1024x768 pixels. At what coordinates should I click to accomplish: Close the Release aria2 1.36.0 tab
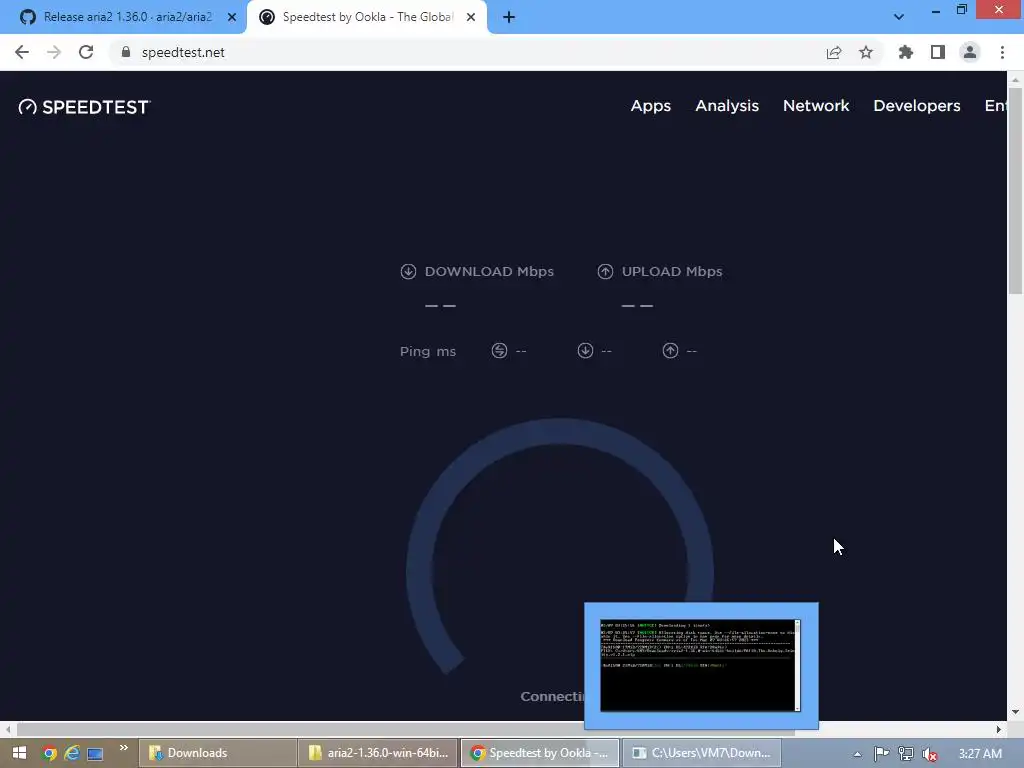click(x=232, y=17)
